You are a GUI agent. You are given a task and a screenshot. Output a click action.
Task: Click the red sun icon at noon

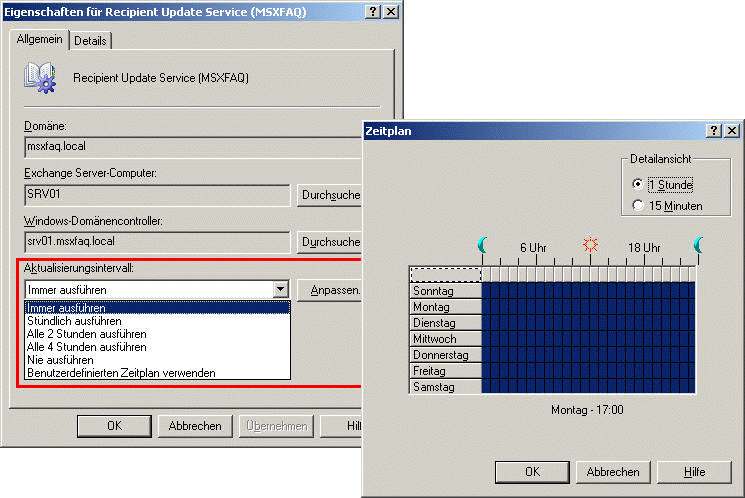click(x=590, y=244)
